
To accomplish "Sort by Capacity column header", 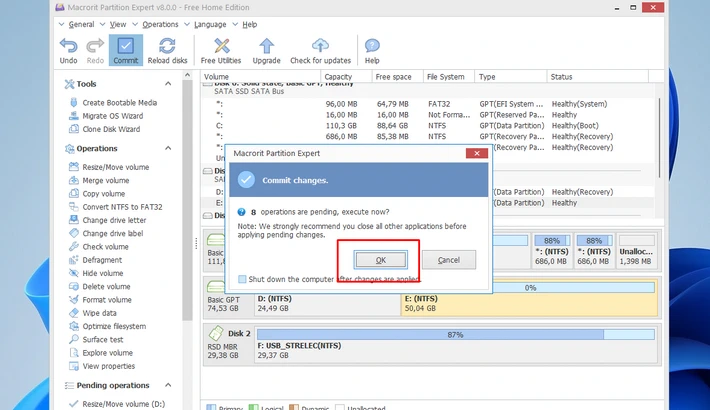I will [346, 77].
